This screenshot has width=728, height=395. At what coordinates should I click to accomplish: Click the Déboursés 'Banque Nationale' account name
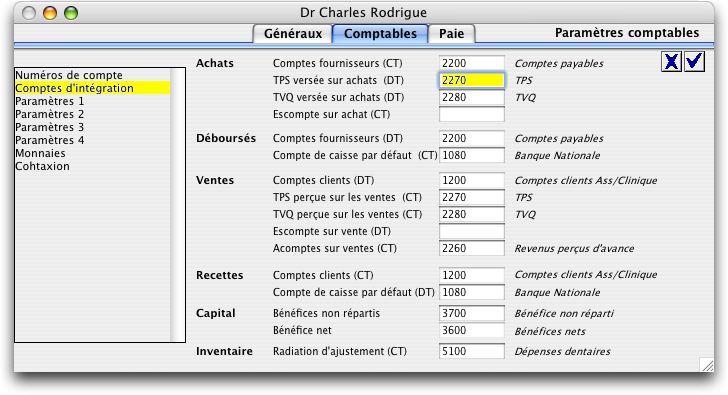[557, 155]
